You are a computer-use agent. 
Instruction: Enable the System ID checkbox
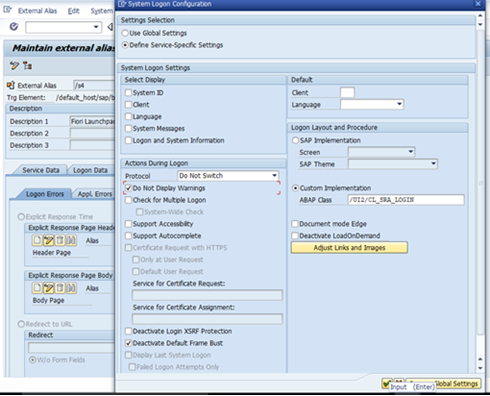pos(128,92)
